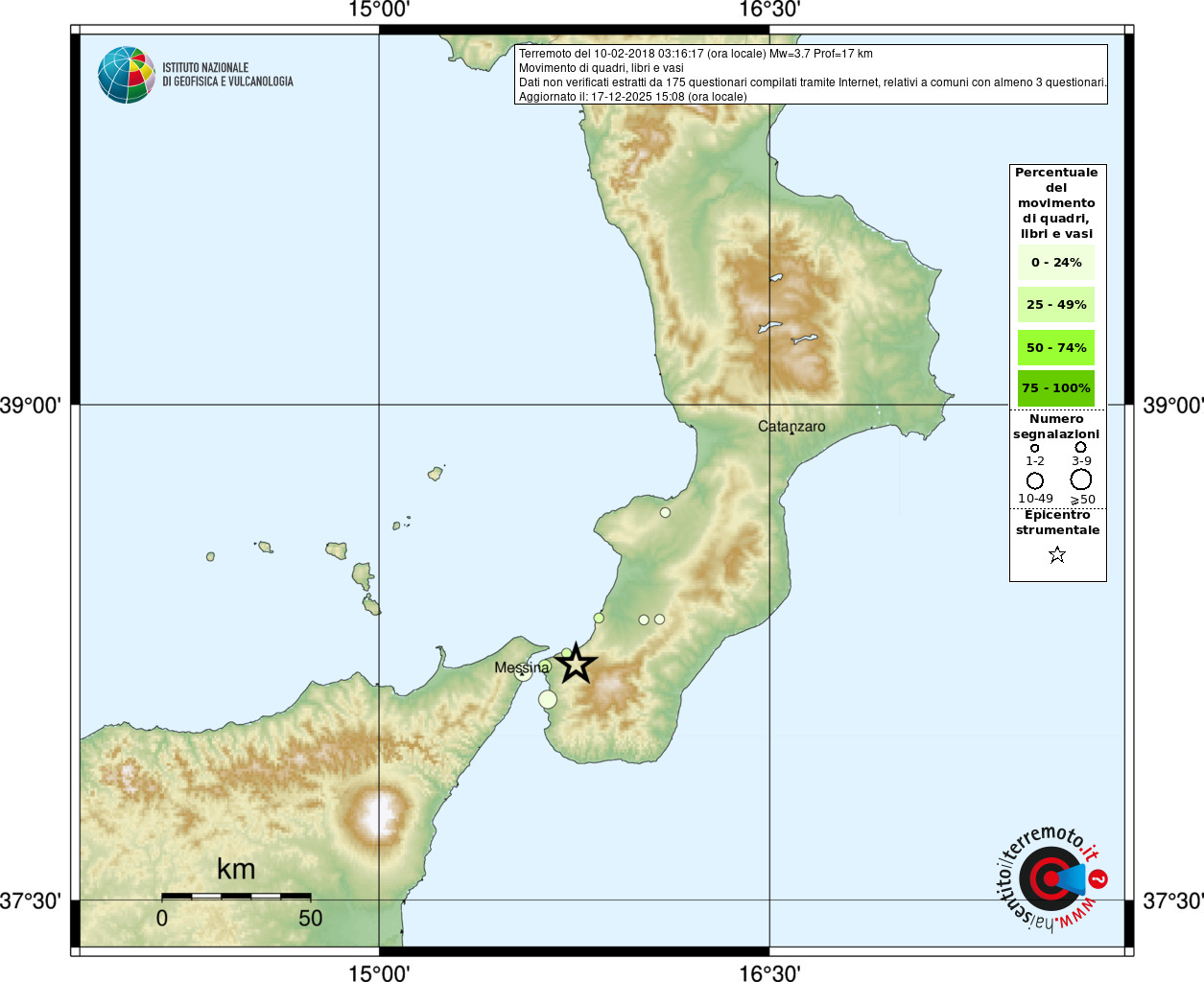Click the Catanzaro city label
Viewport: 1204px width, 982px height.
(791, 427)
